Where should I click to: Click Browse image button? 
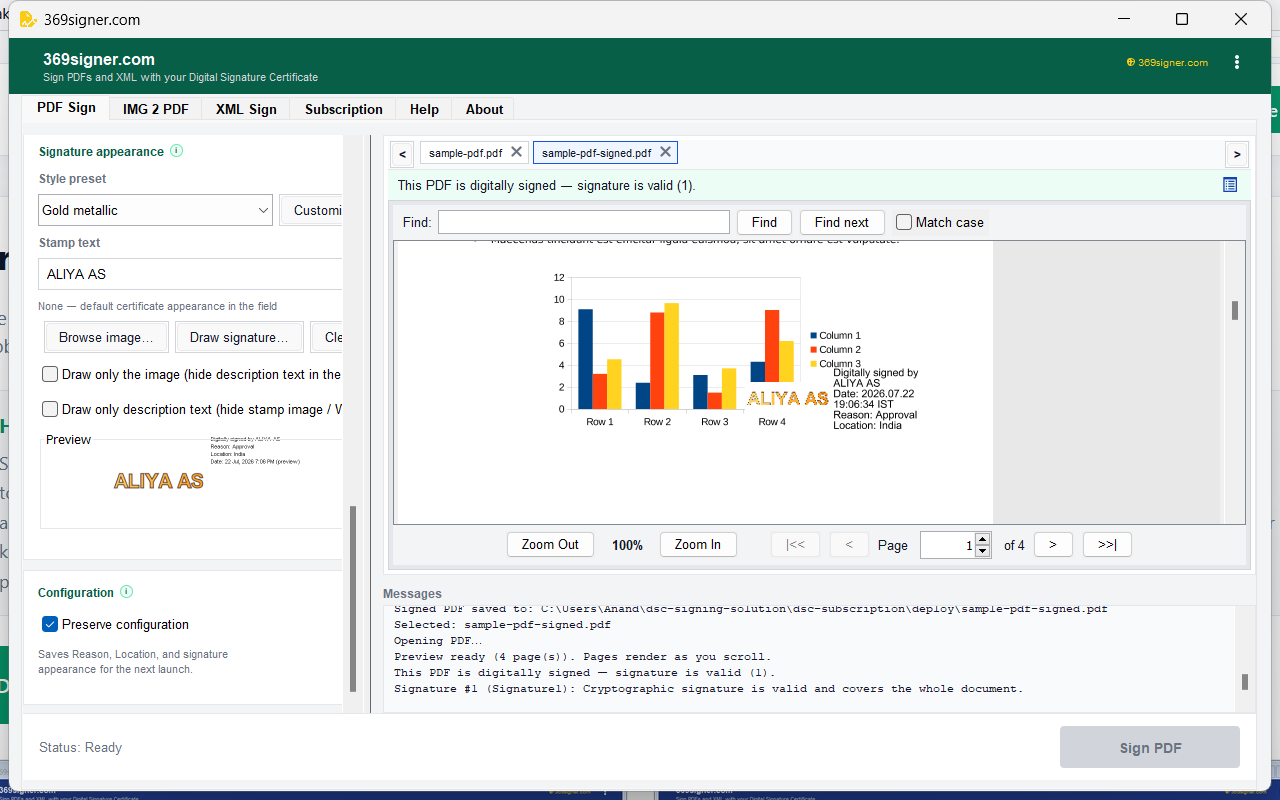coord(106,337)
